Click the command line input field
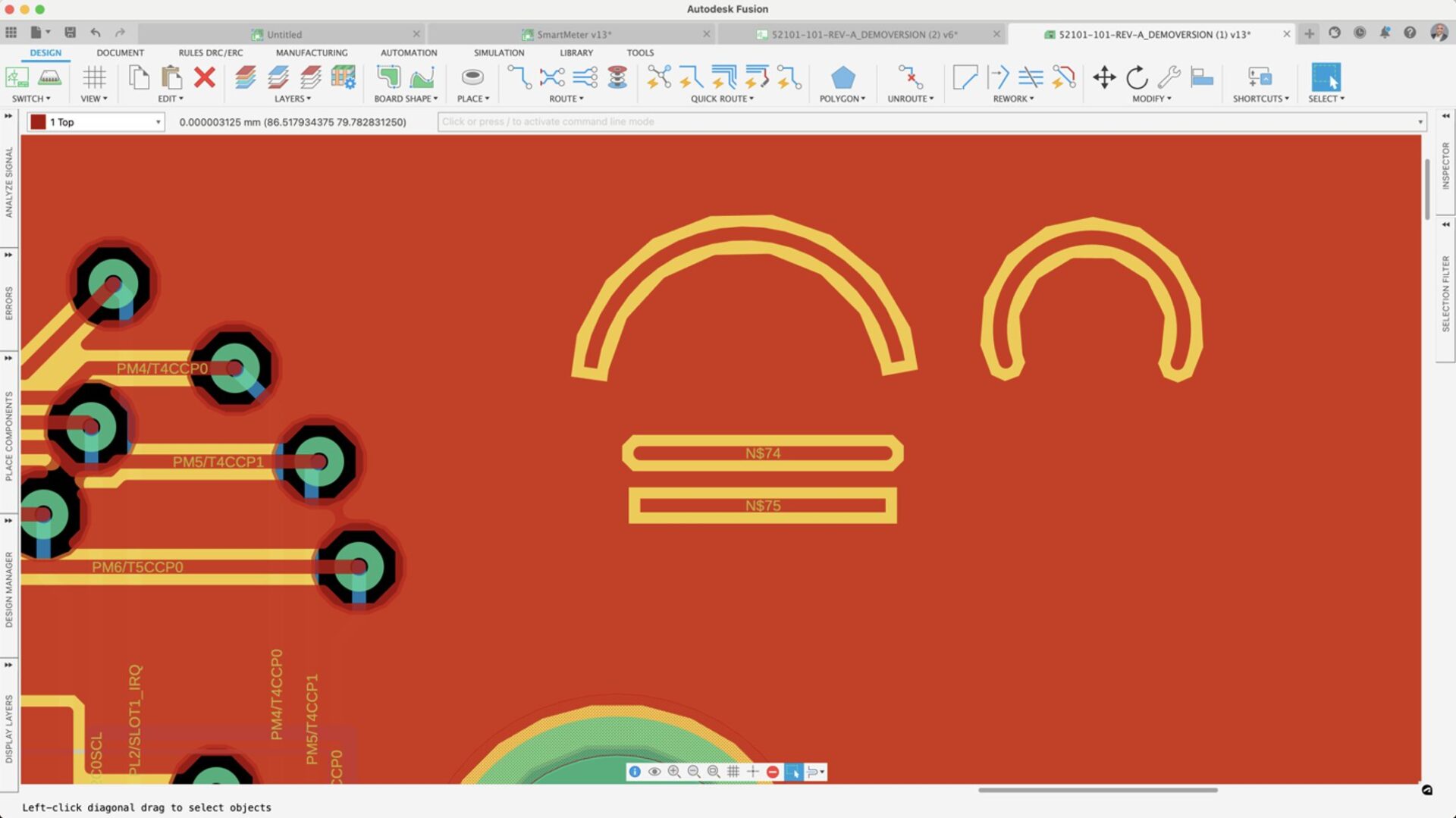Screen dimensions: 1456x818 [x=932, y=122]
